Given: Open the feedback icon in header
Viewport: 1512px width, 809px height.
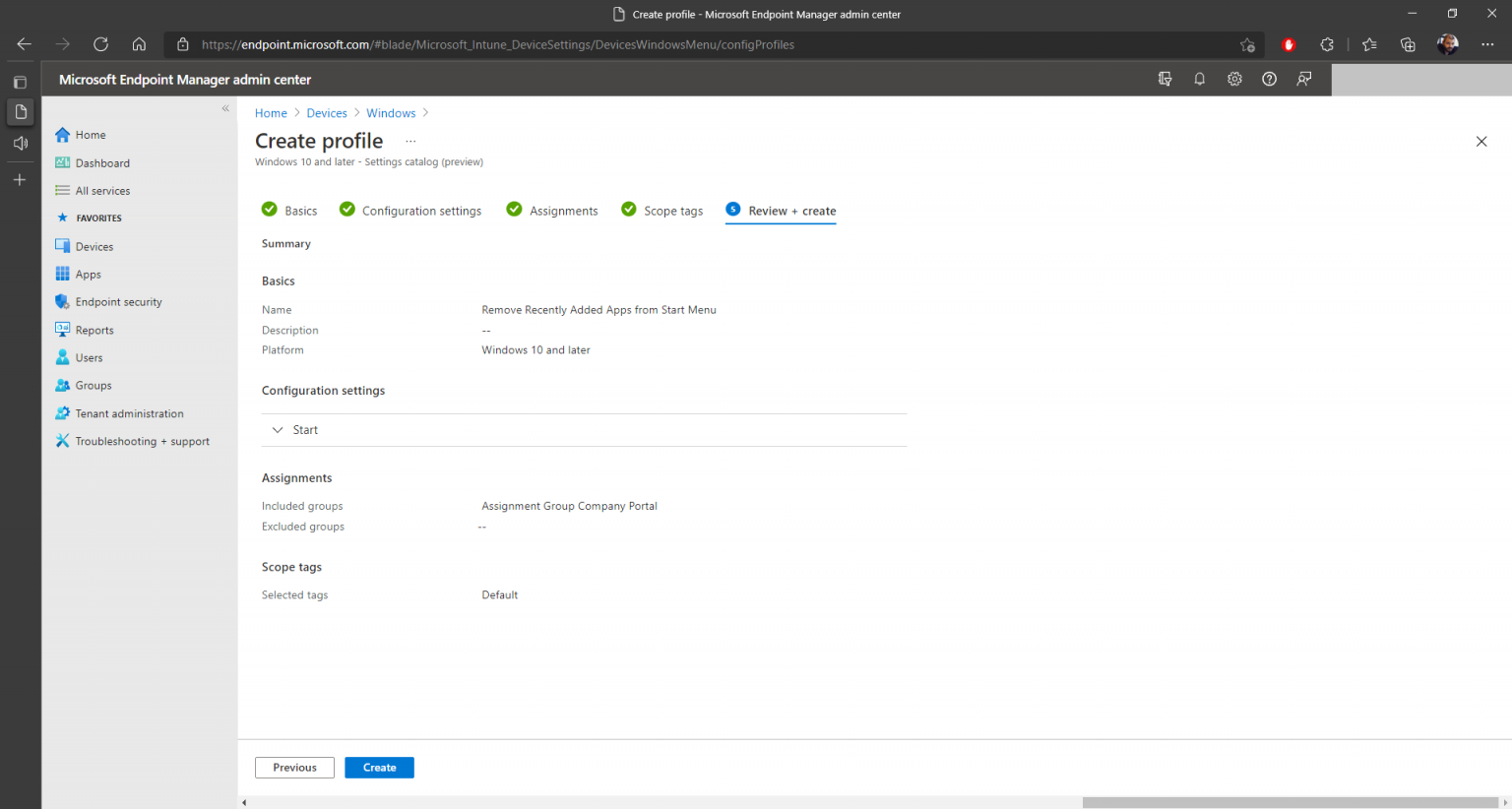Looking at the screenshot, I should pyautogui.click(x=1304, y=80).
